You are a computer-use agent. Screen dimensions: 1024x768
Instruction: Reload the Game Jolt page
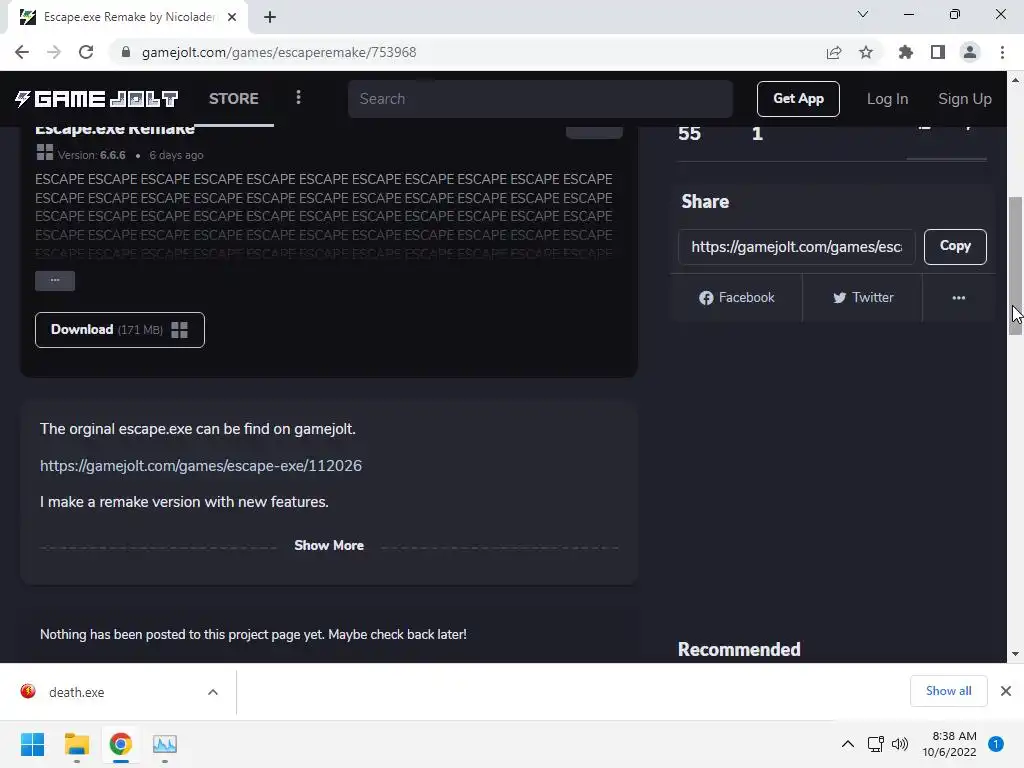[86, 52]
